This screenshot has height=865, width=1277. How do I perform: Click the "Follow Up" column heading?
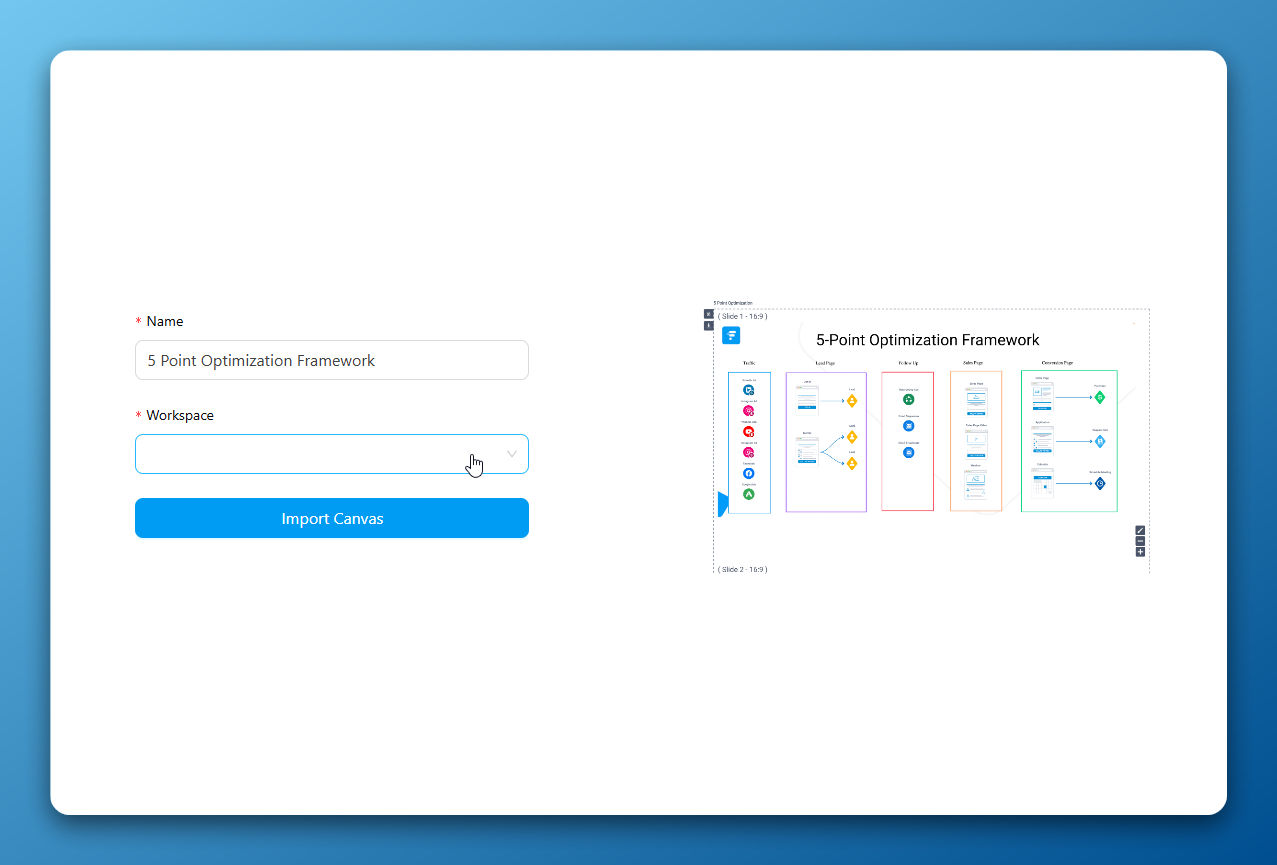908,363
